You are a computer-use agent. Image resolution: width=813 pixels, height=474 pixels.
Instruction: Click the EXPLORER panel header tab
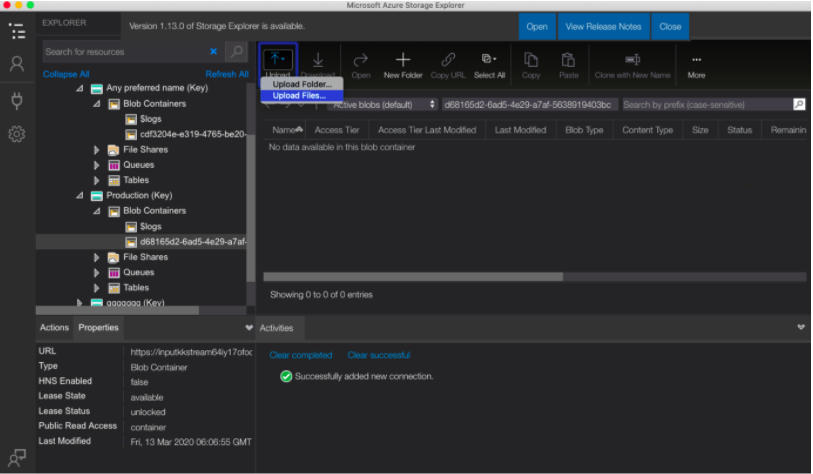(x=64, y=23)
